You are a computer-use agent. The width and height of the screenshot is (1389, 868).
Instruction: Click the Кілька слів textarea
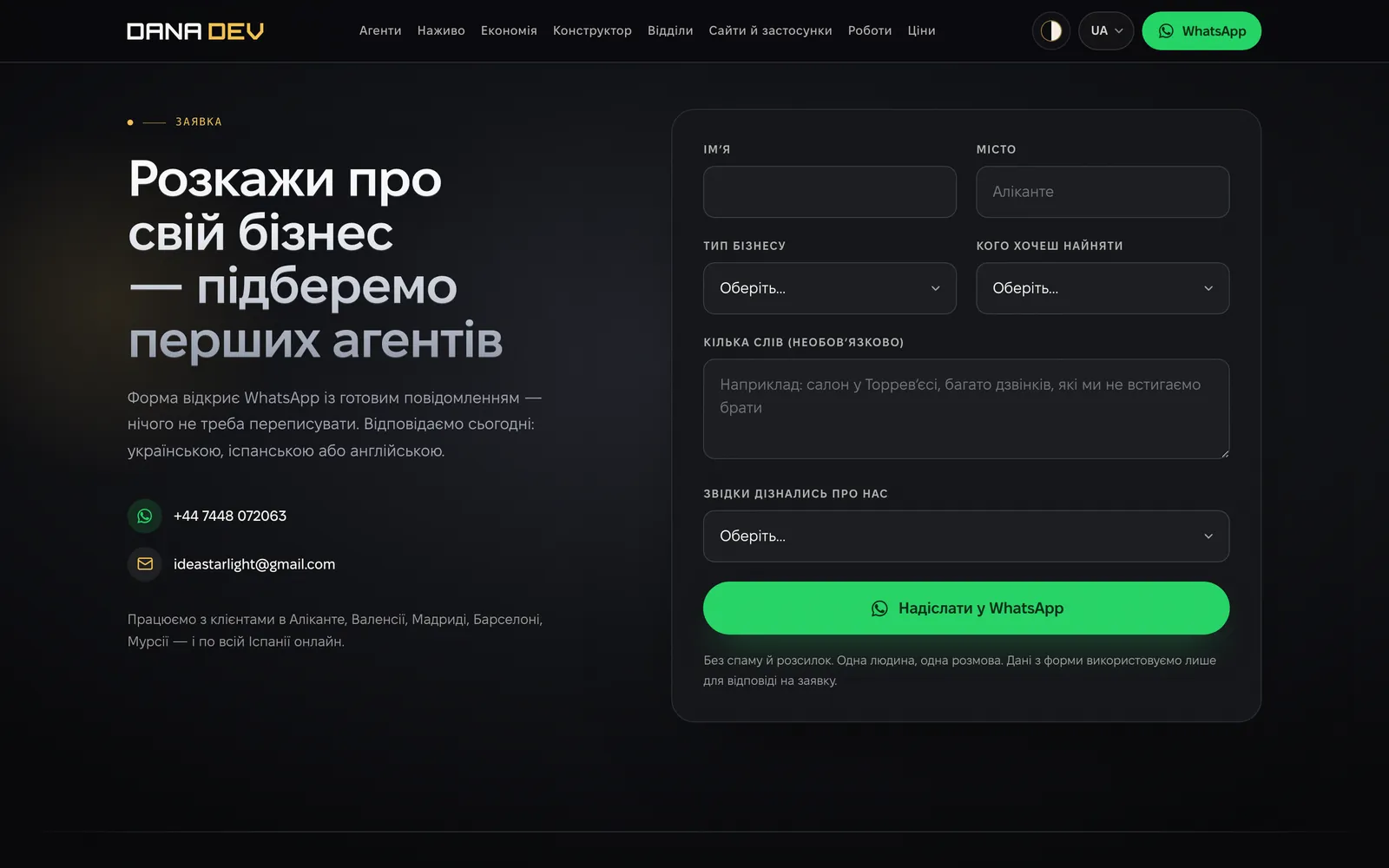pyautogui.click(x=966, y=409)
